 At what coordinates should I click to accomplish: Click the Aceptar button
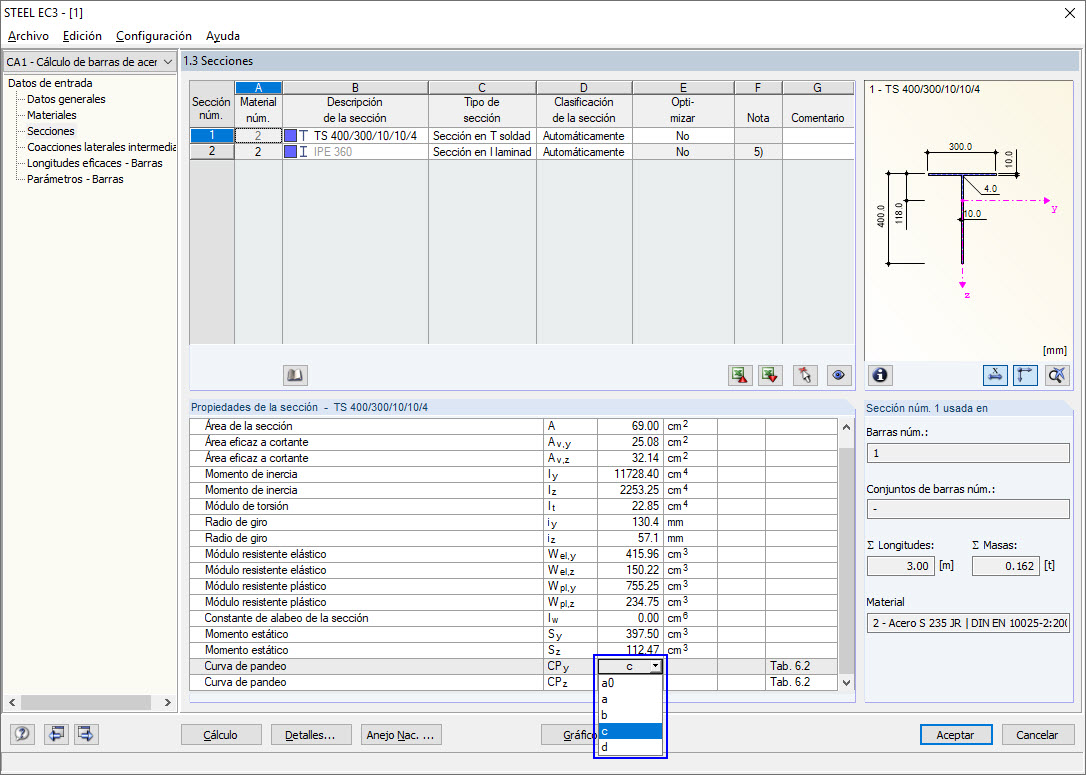coord(956,735)
